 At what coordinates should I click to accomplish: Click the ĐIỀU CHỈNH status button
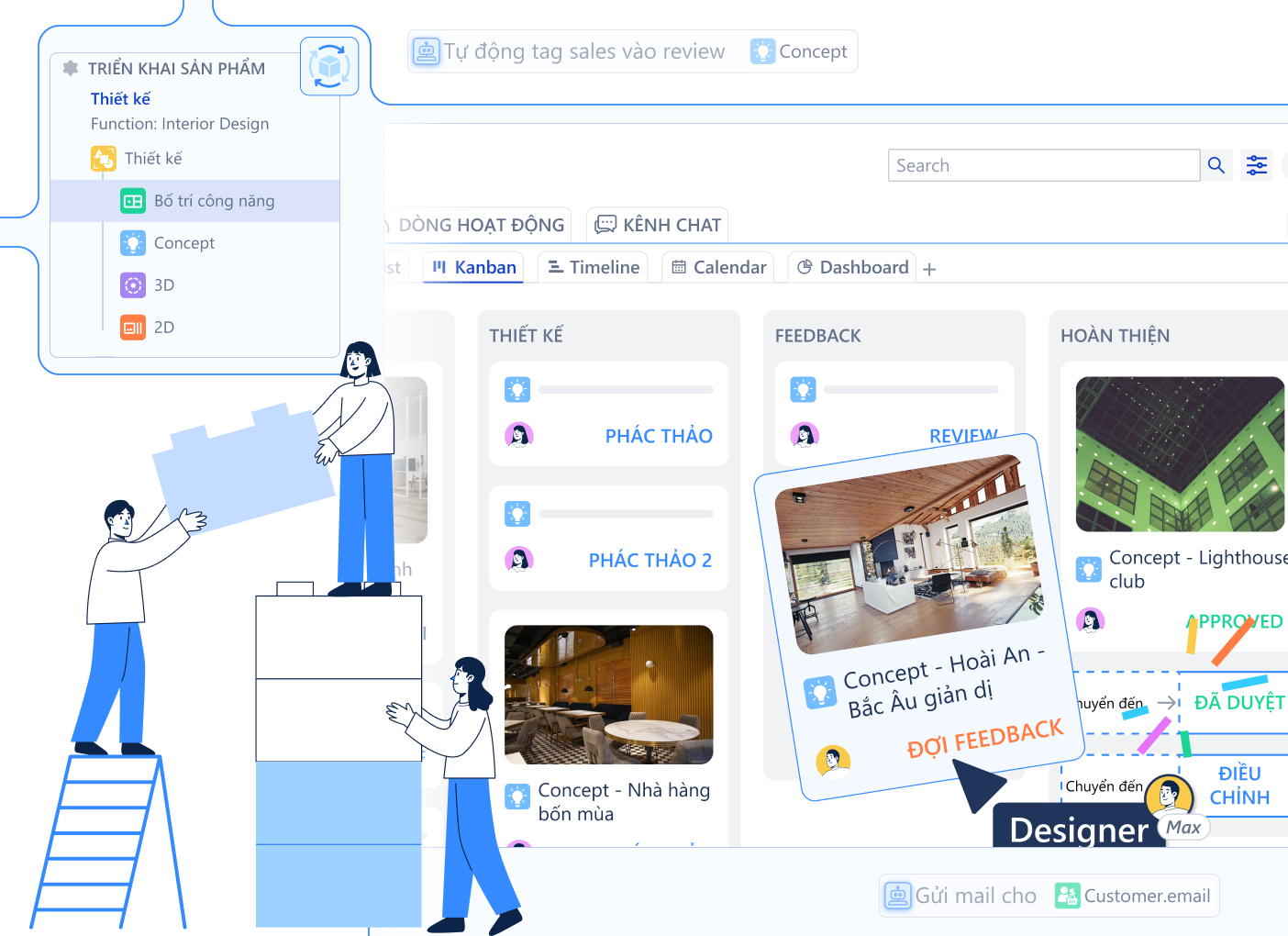point(1238,786)
